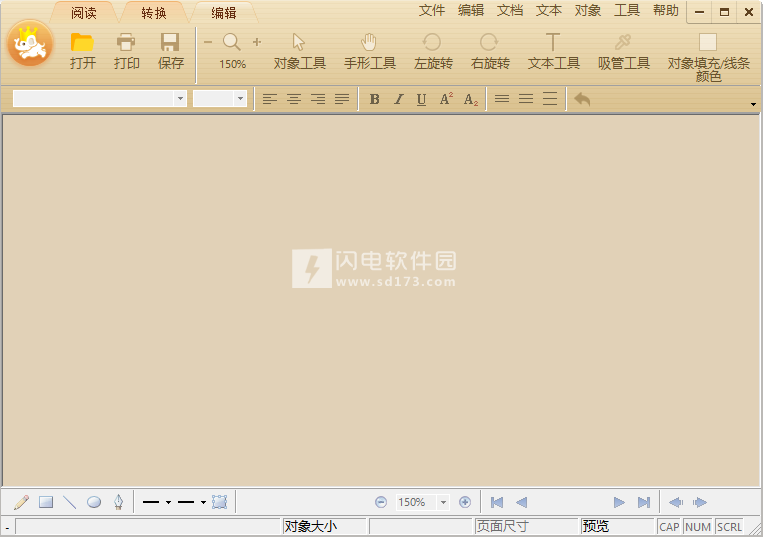Open the 对象 menu
The image size is (763, 537).
pyautogui.click(x=587, y=10)
